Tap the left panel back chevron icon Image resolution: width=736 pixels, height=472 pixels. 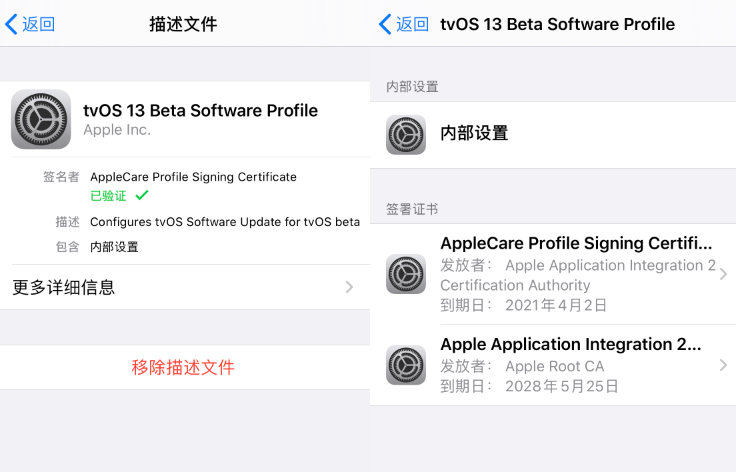tap(11, 24)
